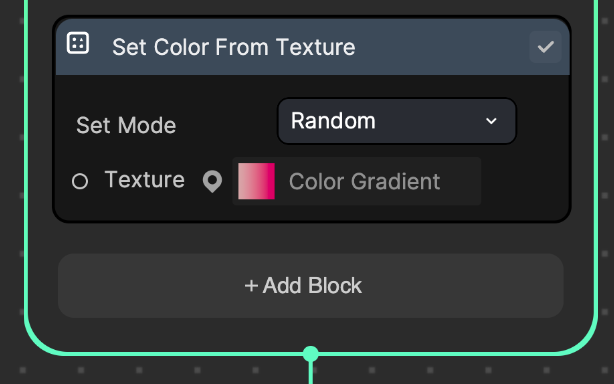
Task: Click the pink gradient texture swatch
Action: [x=256, y=181]
